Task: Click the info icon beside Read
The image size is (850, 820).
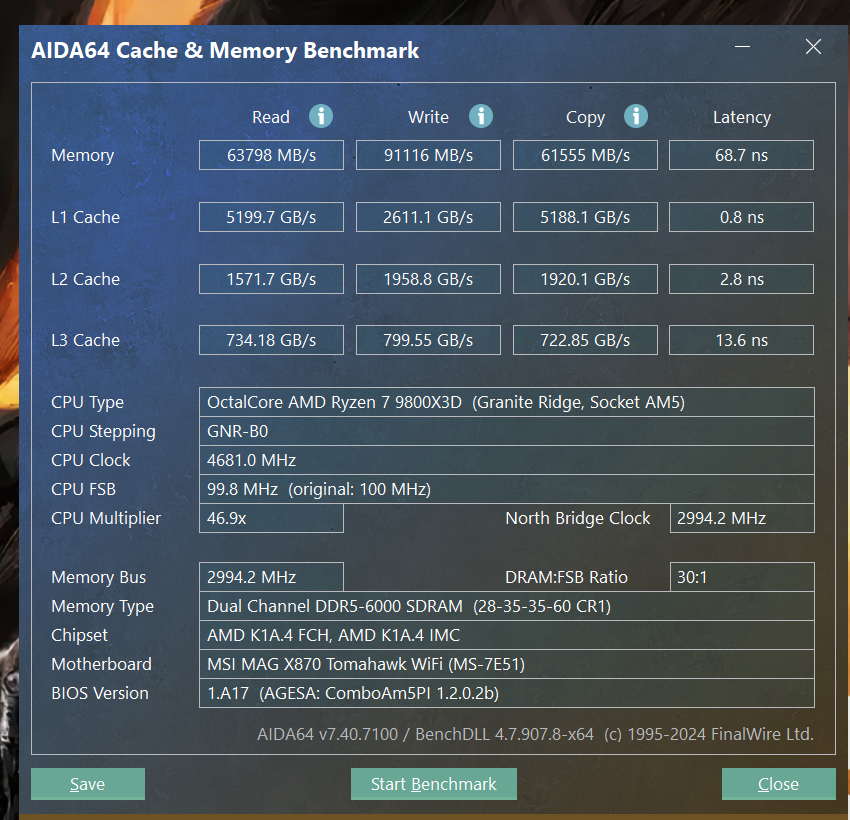Action: (x=321, y=116)
